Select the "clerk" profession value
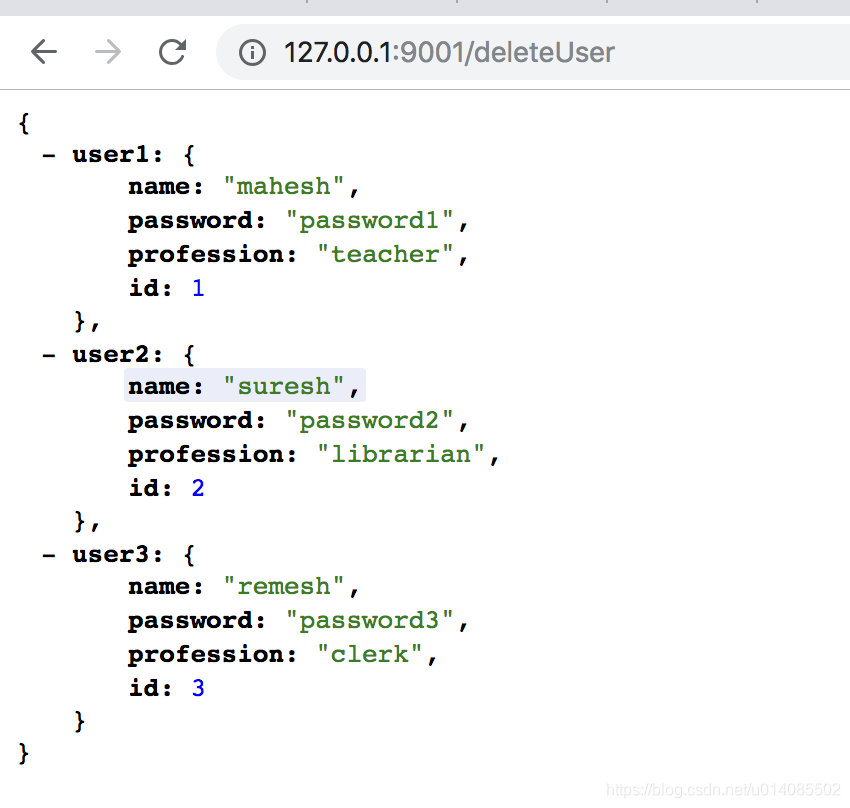Viewport: 850px width, 808px height. pyautogui.click(x=369, y=654)
